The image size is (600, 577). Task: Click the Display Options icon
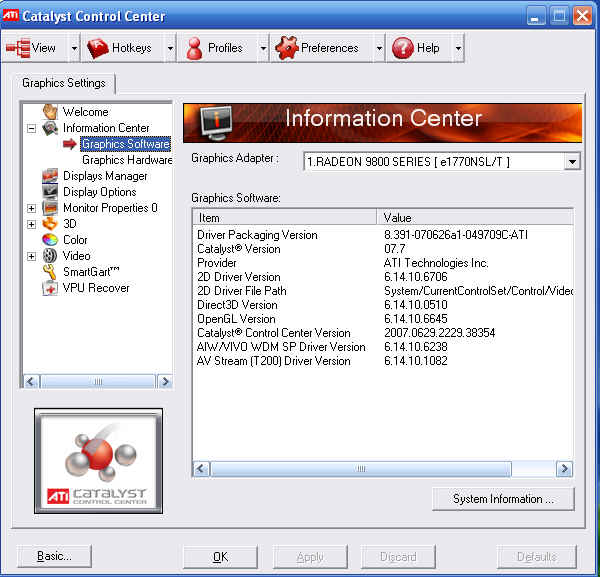click(50, 192)
